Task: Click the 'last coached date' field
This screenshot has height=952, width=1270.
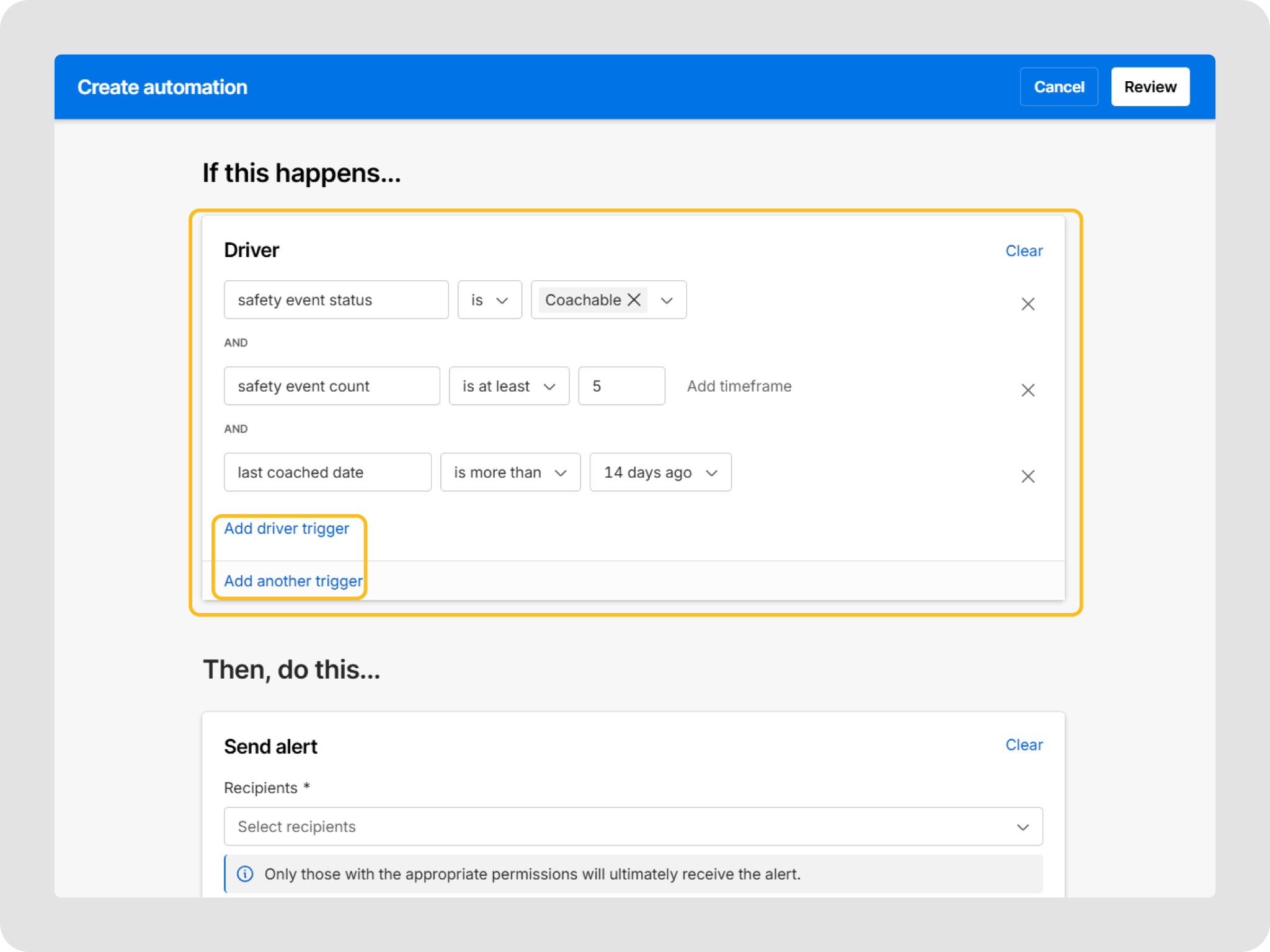Action: (x=327, y=472)
